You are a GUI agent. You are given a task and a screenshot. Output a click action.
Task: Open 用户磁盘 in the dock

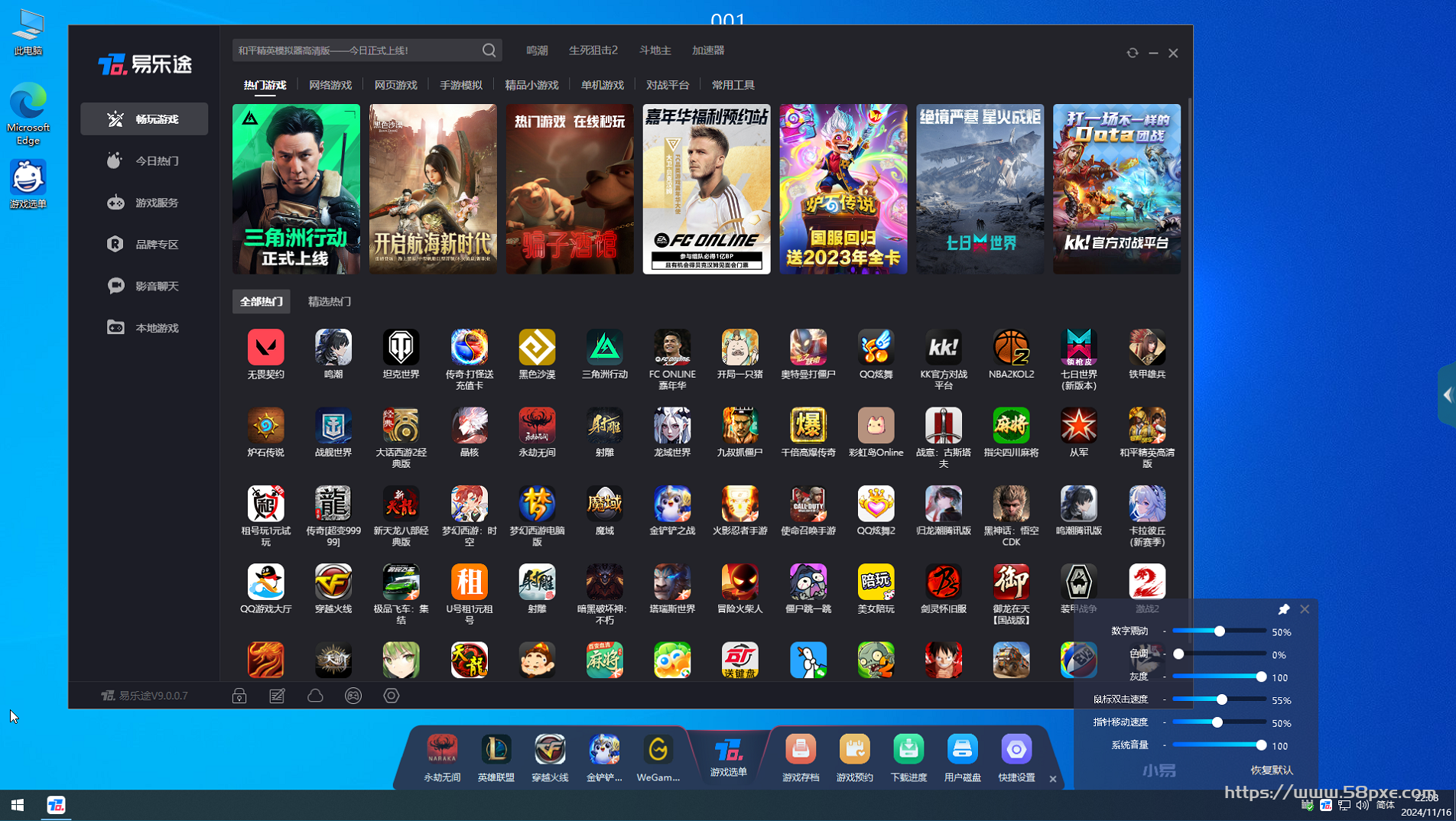click(962, 757)
